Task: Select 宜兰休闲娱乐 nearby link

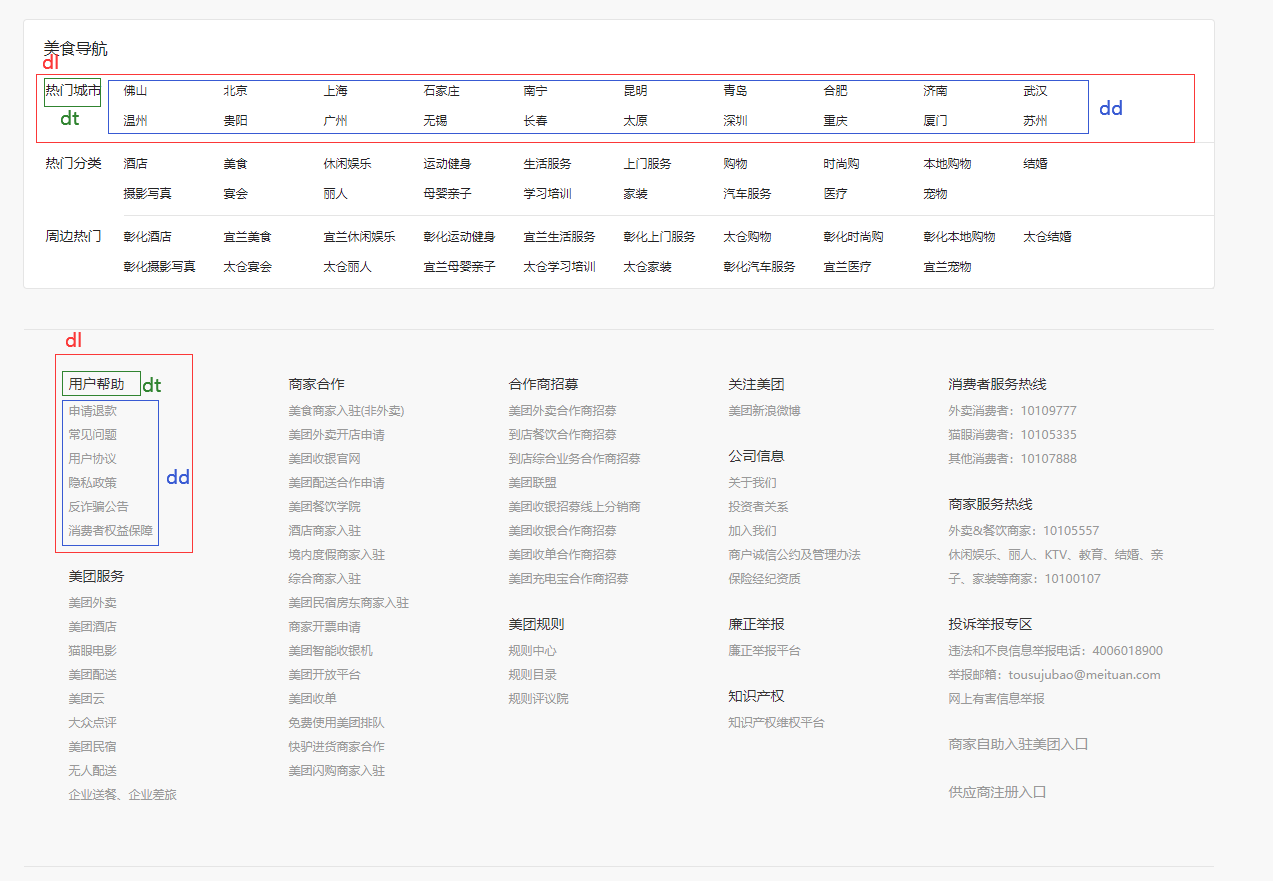Action: coord(359,237)
